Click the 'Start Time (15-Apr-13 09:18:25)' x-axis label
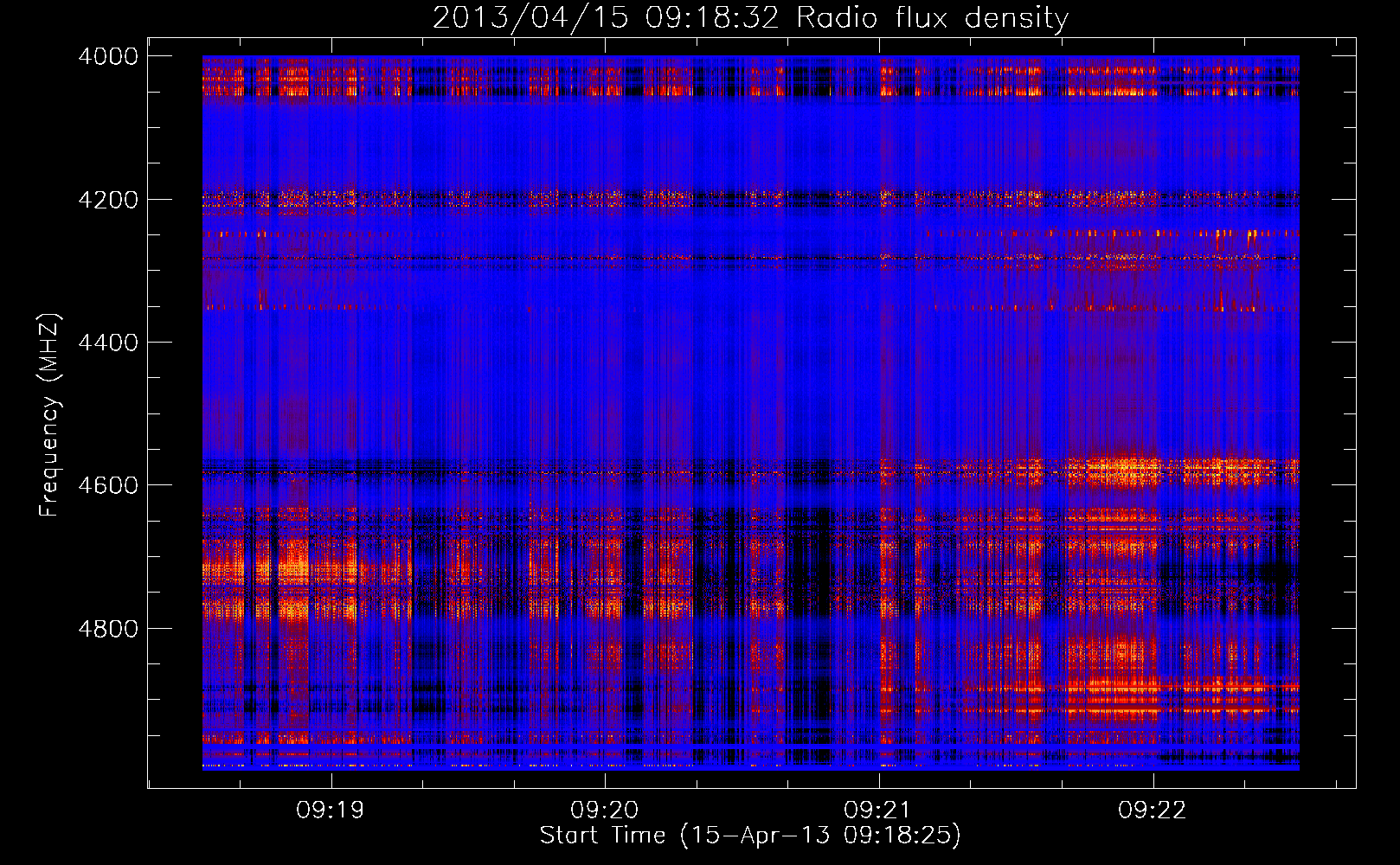 [750, 836]
